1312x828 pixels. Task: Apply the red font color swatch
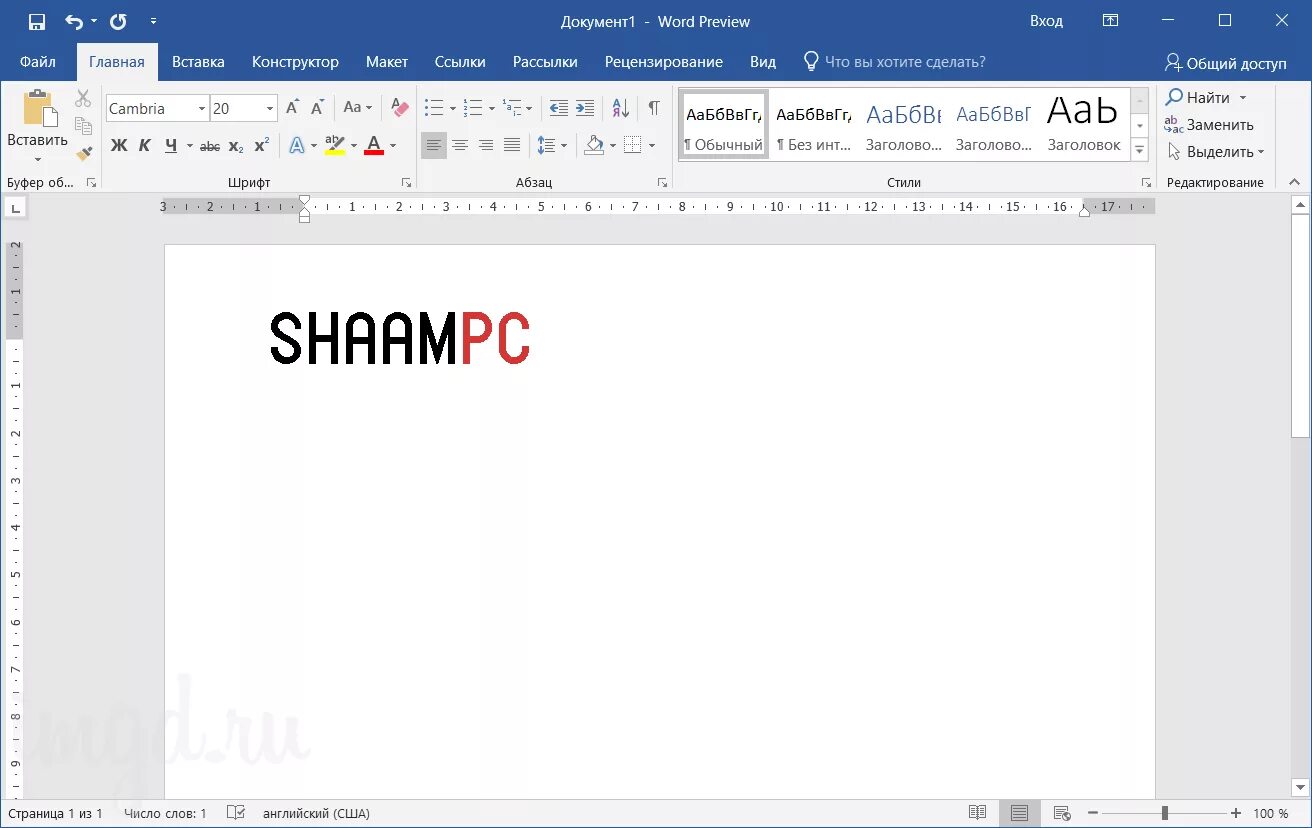coord(374,146)
